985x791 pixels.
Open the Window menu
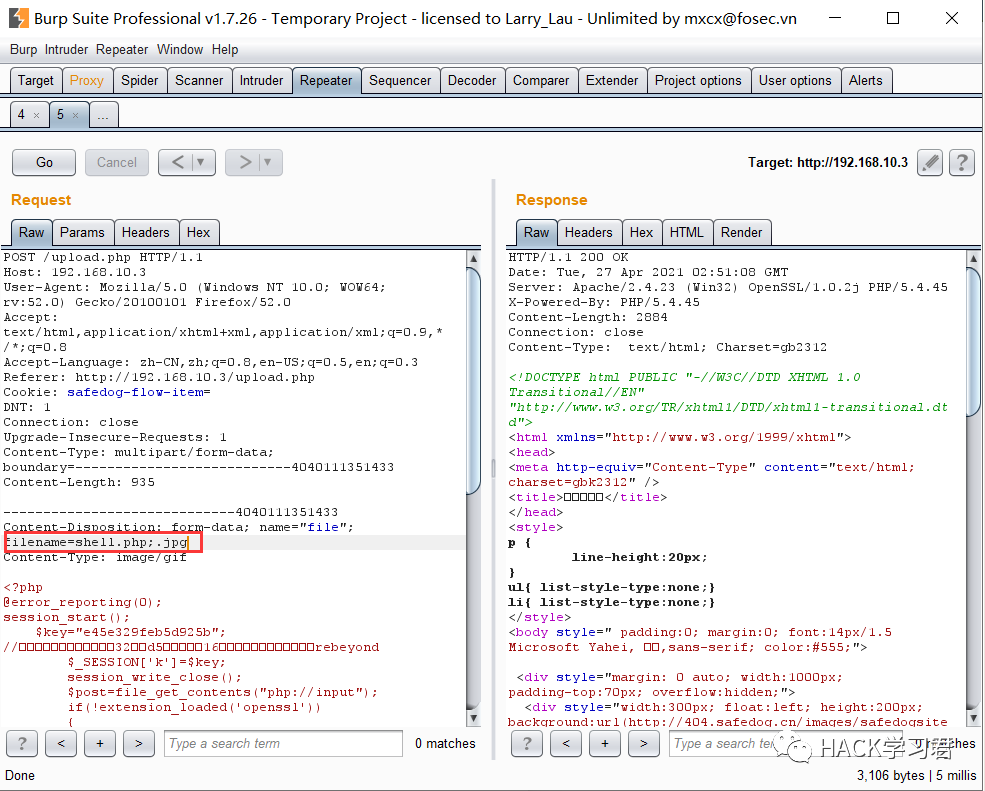click(x=180, y=50)
